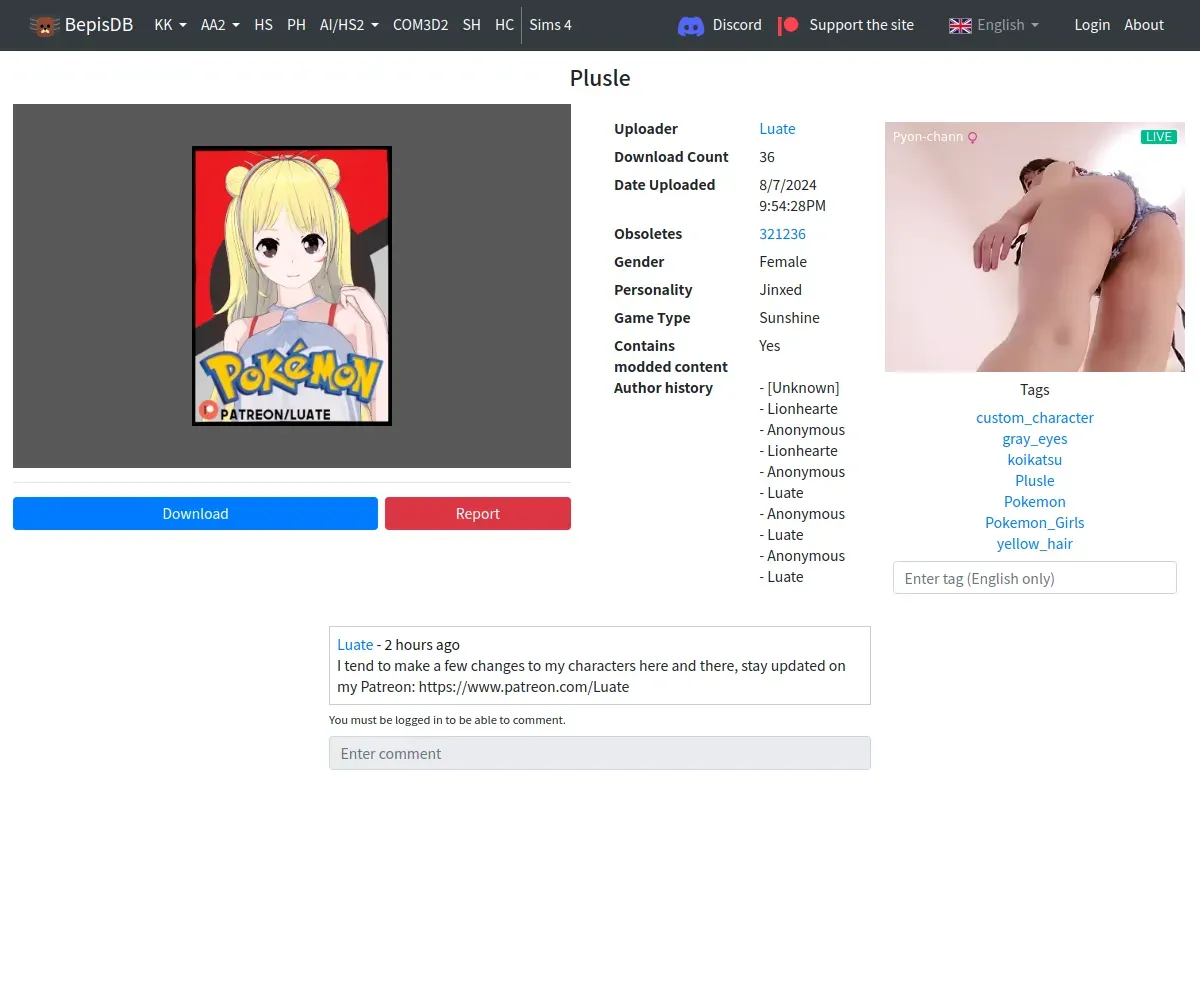Screen dimensions: 1200x1000
Task: Click the Jinxed personality value
Action: [781, 289]
